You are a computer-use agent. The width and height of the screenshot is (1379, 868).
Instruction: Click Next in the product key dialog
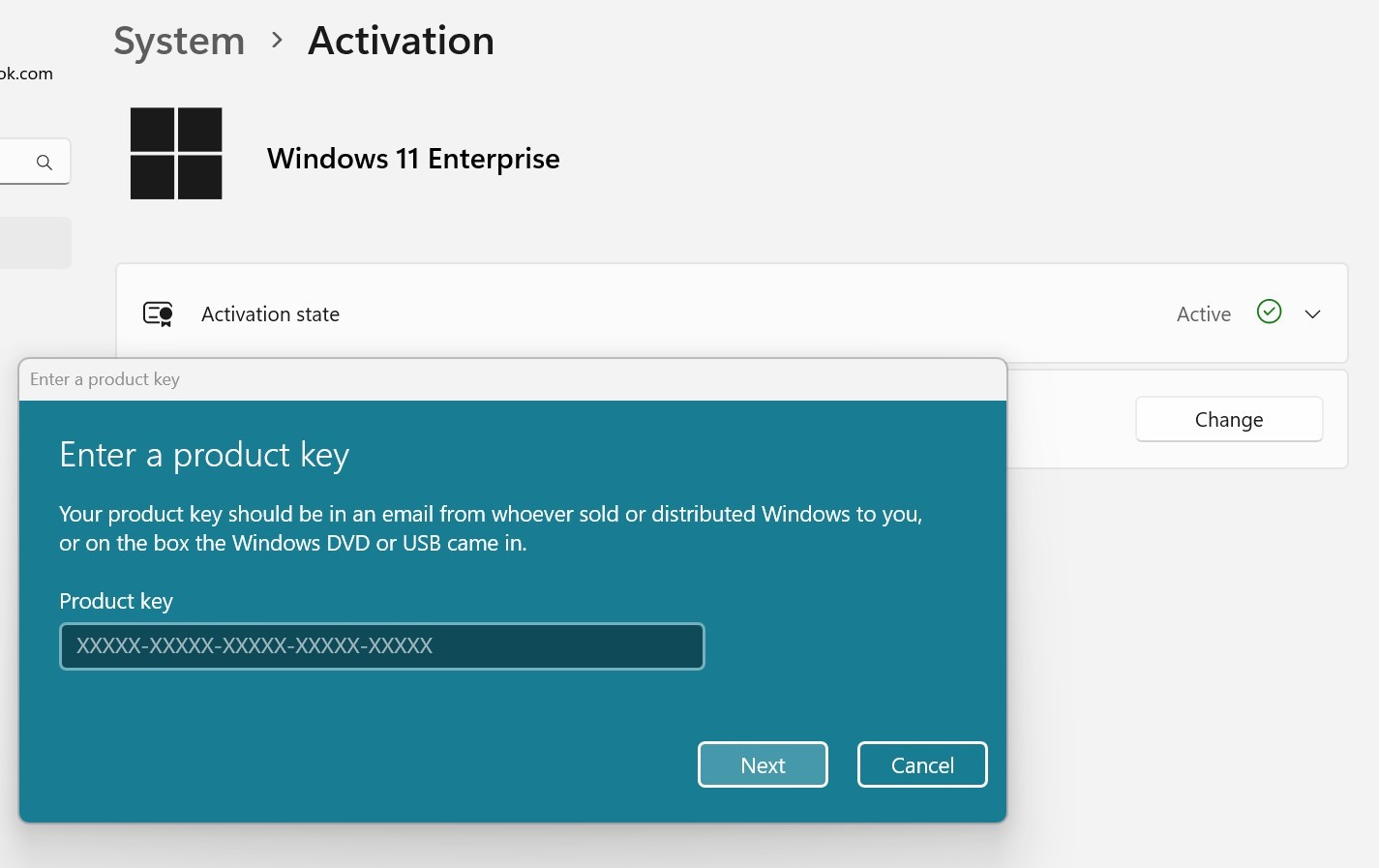tap(763, 765)
